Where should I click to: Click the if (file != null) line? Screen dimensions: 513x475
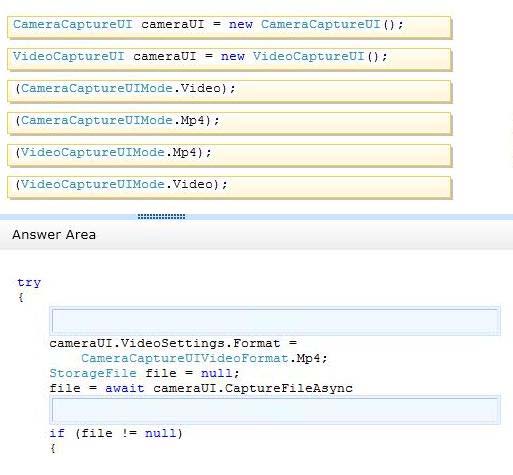point(116,433)
